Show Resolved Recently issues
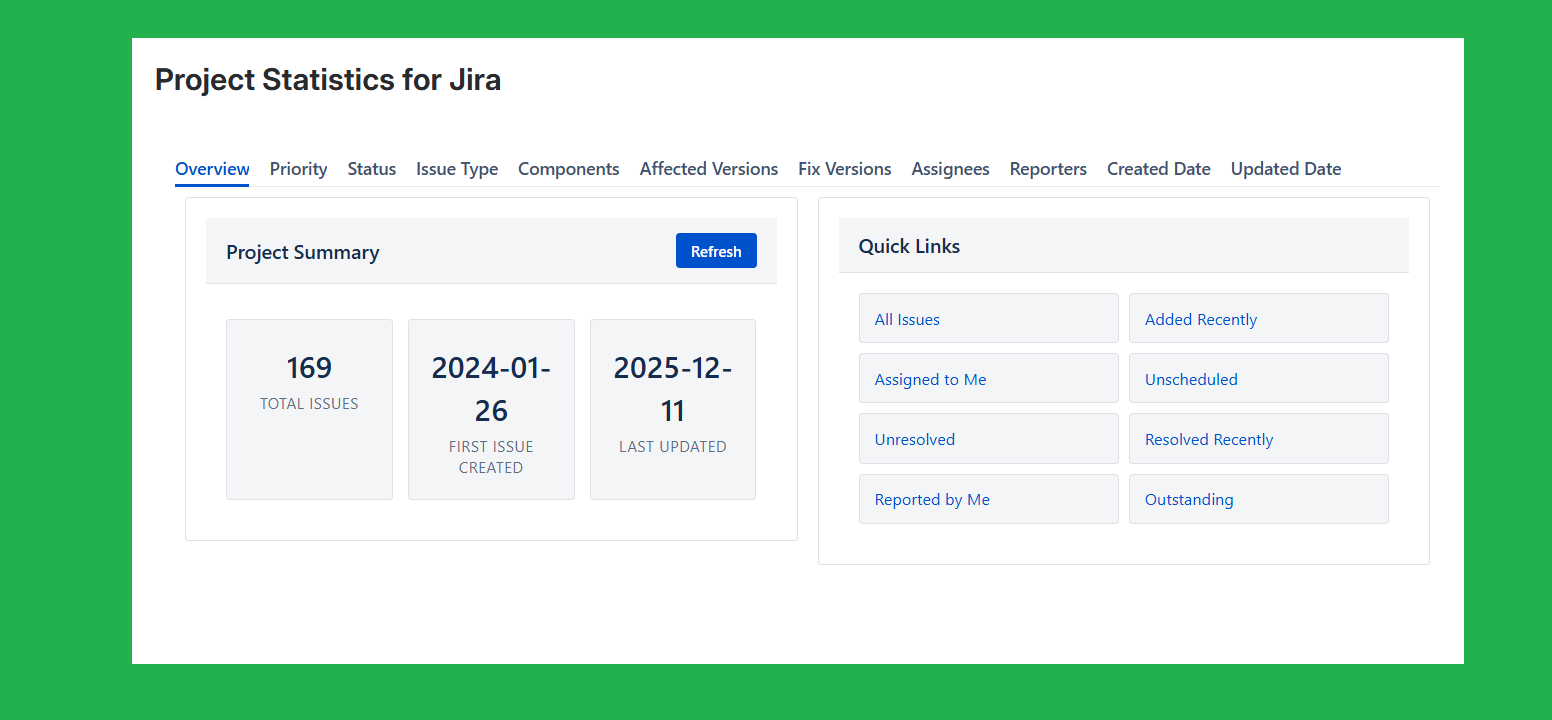1552x720 pixels. pyautogui.click(x=1259, y=439)
